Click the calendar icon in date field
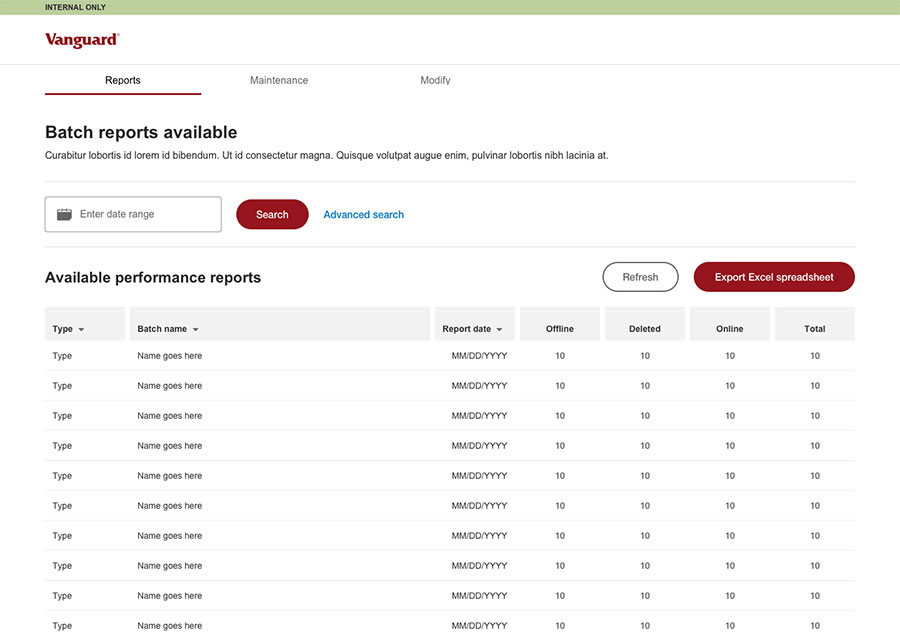Image resolution: width=900 pixels, height=640 pixels. pos(64,214)
